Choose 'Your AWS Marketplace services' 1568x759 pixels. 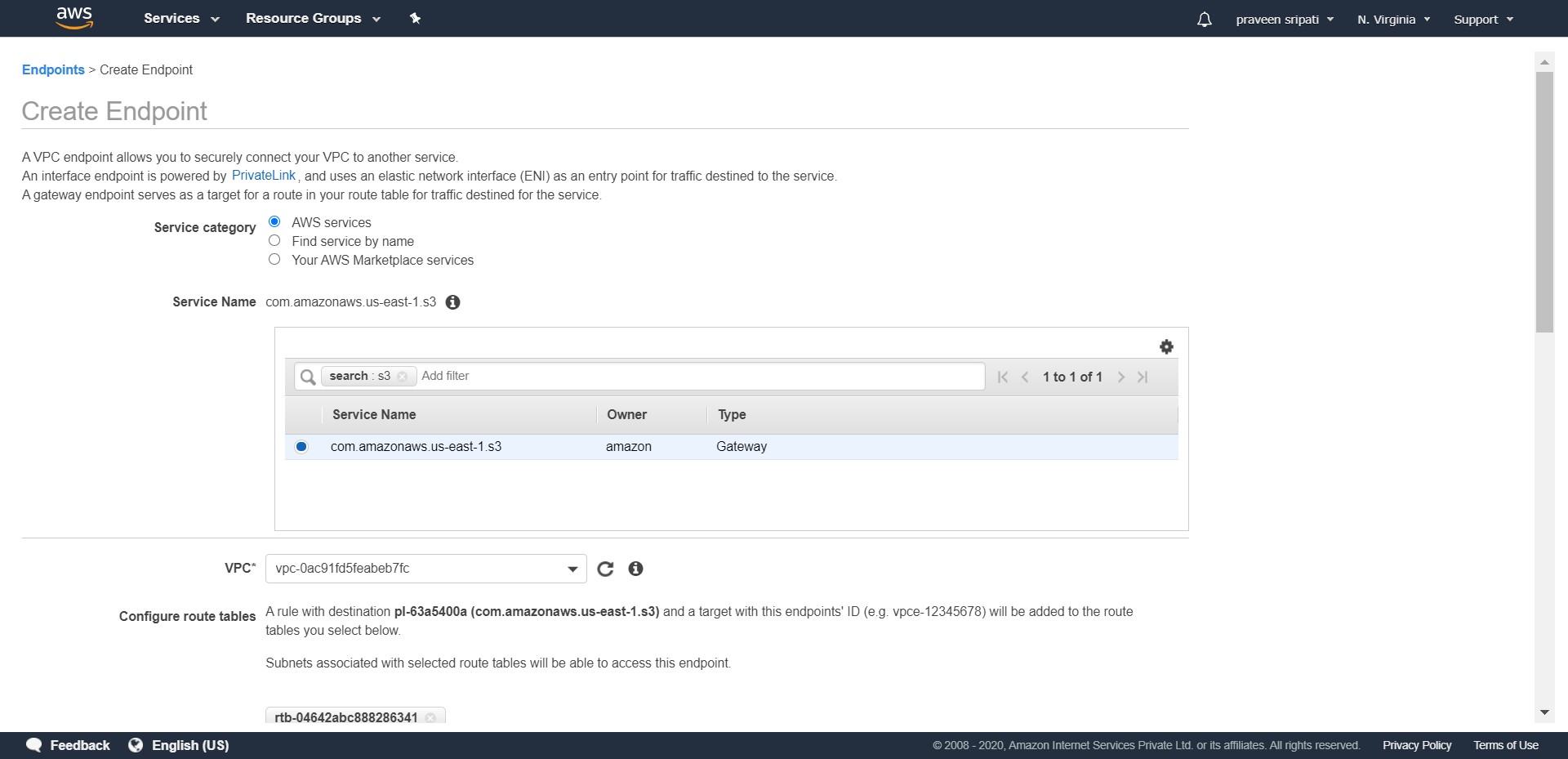274,259
